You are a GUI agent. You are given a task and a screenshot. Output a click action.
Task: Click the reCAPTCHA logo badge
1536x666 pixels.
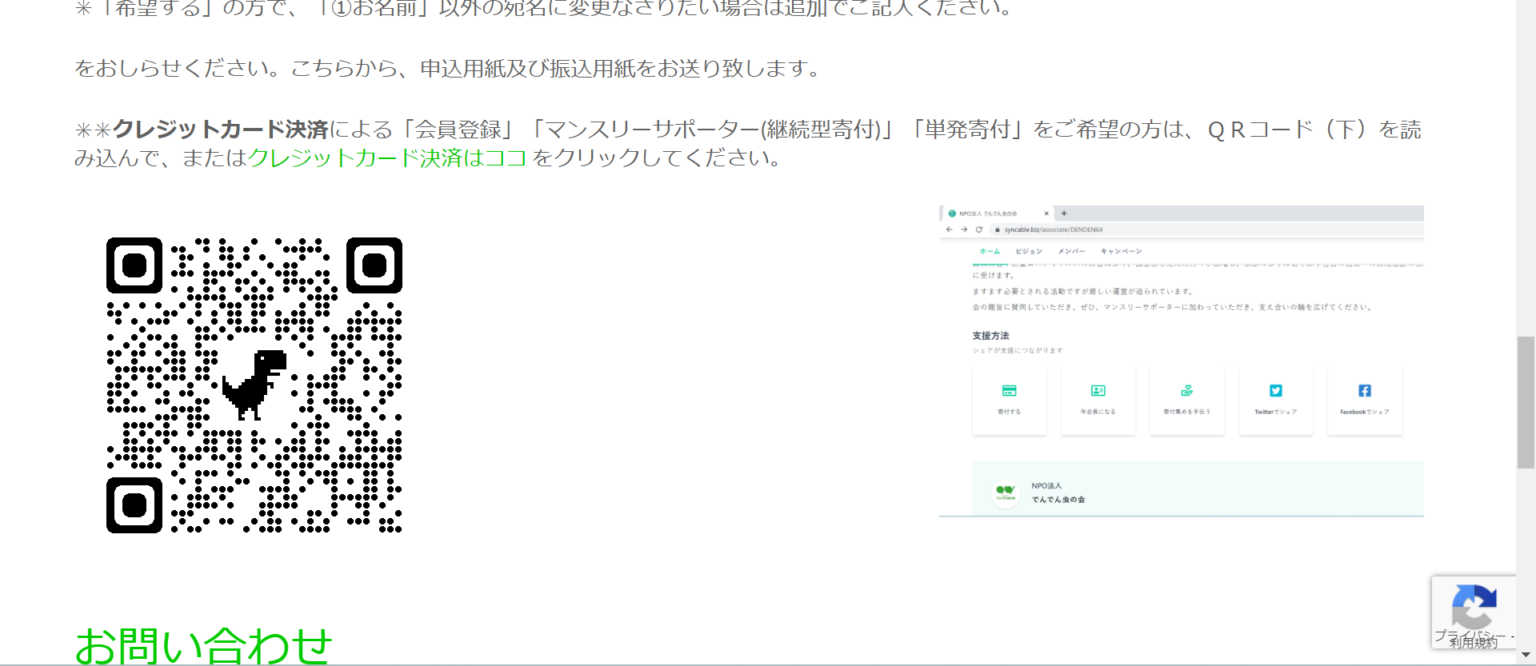[x=1473, y=606]
